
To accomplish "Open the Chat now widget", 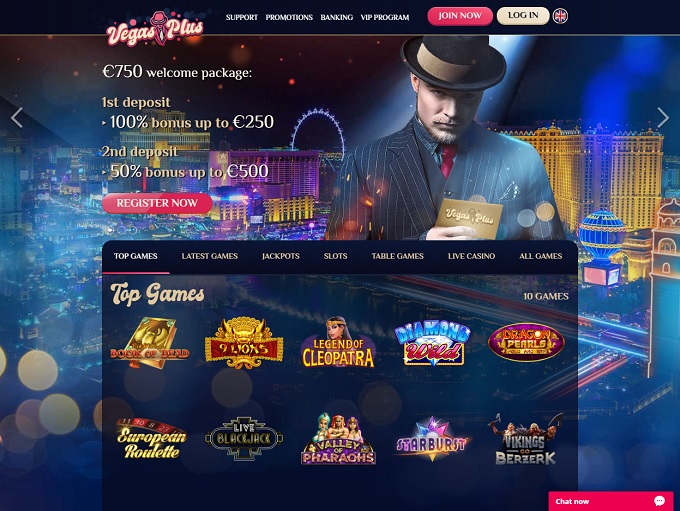I will pyautogui.click(x=611, y=501).
